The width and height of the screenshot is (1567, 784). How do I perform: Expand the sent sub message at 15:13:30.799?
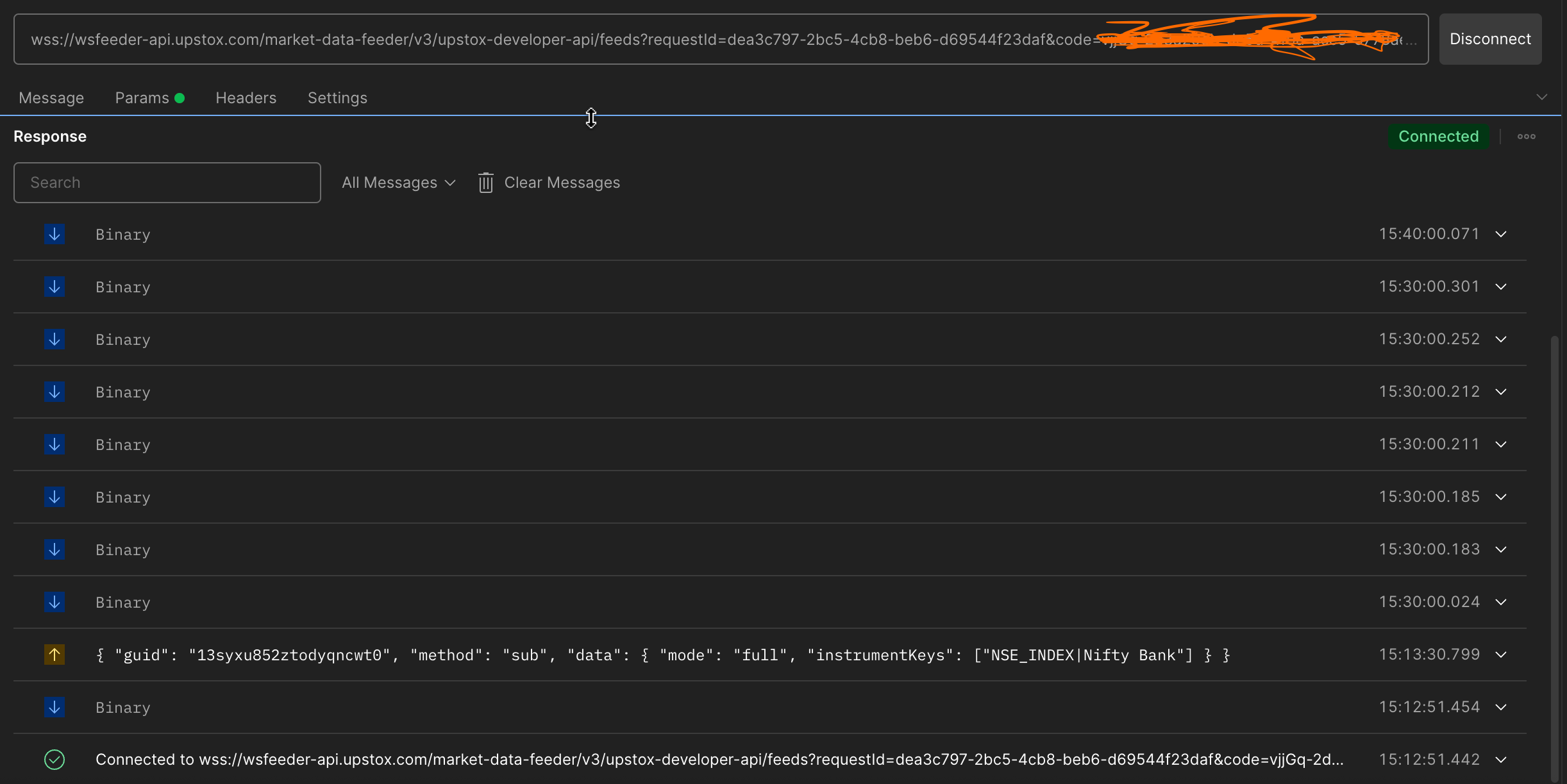(x=1501, y=655)
